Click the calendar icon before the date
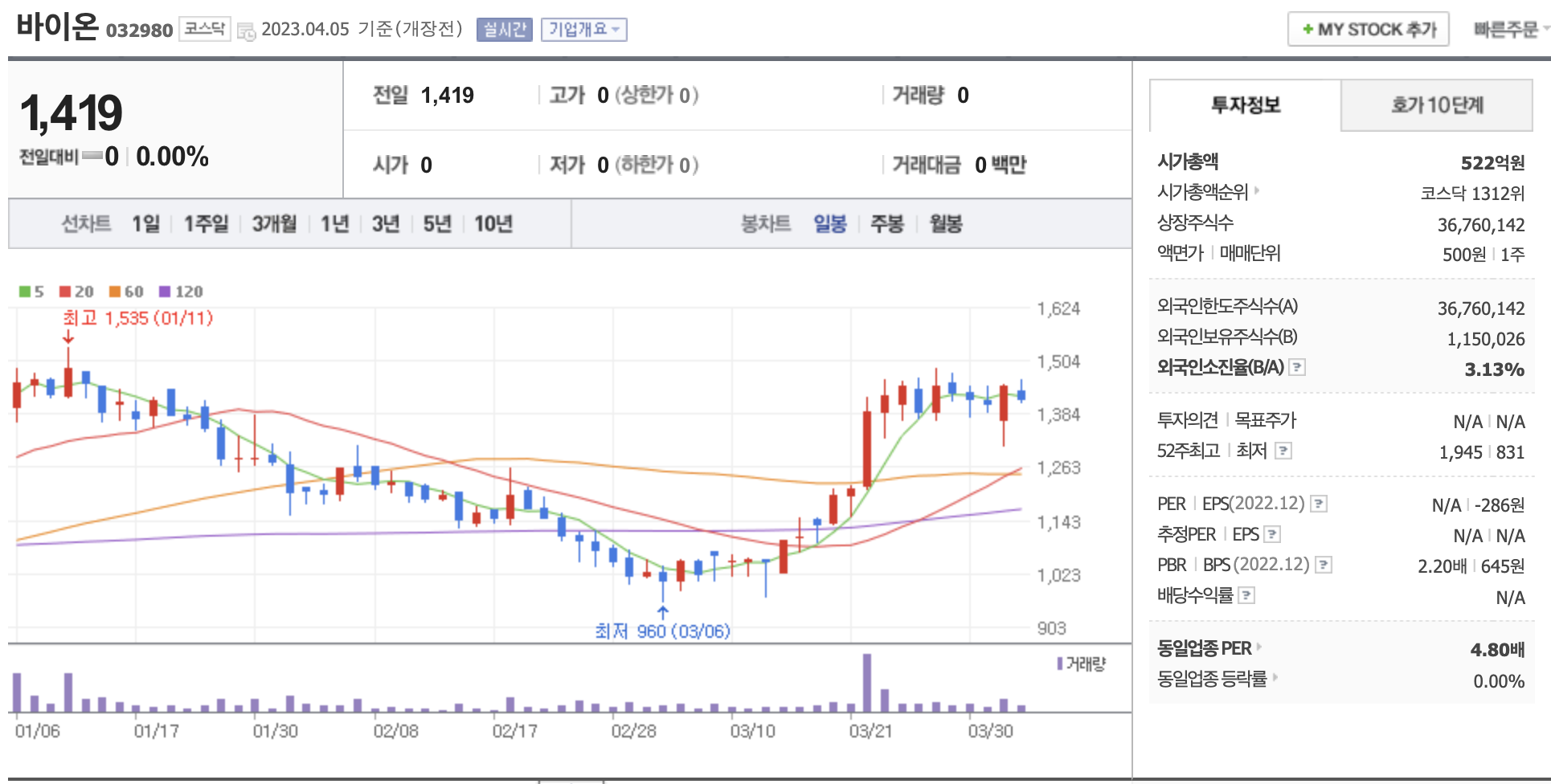The width and height of the screenshot is (1551, 784). click(x=246, y=31)
